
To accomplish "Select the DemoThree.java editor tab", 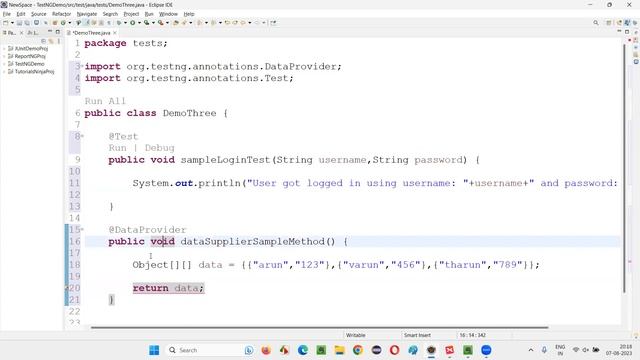I will (91, 33).
